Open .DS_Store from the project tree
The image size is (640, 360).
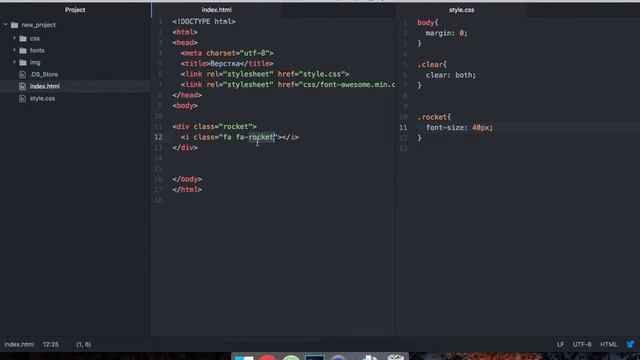(x=44, y=75)
